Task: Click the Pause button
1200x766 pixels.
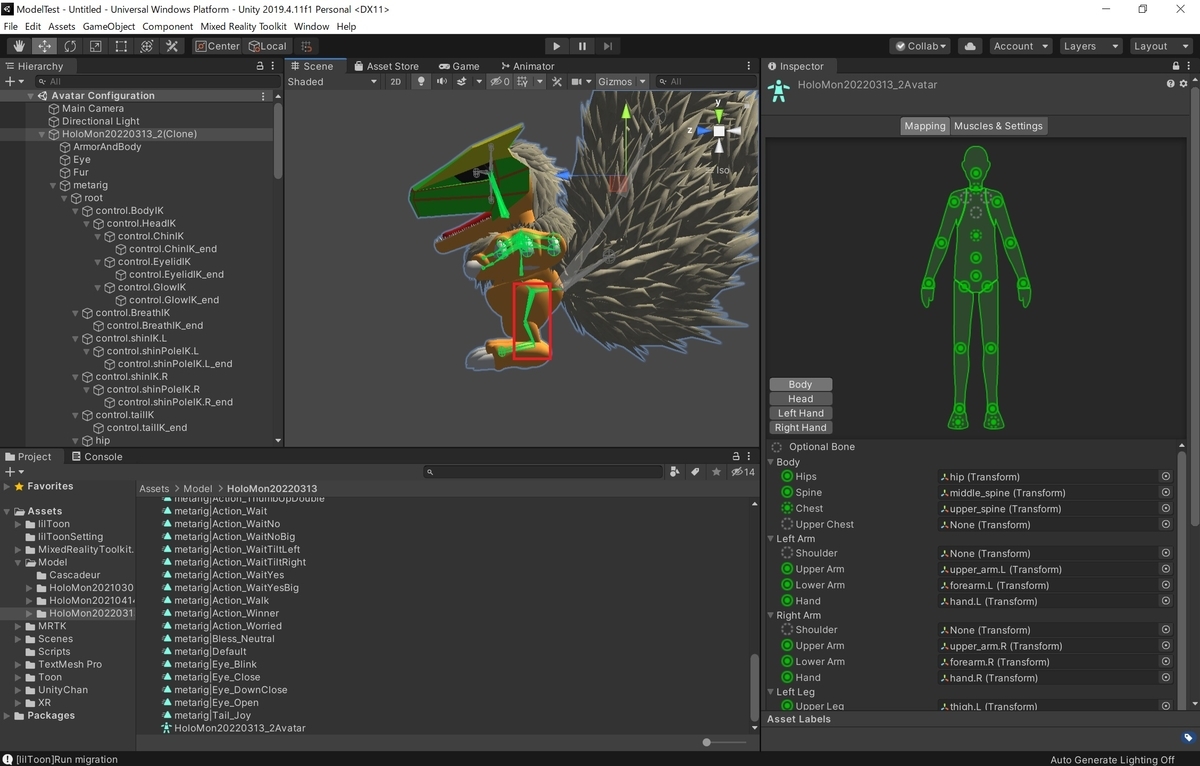Action: click(x=582, y=46)
